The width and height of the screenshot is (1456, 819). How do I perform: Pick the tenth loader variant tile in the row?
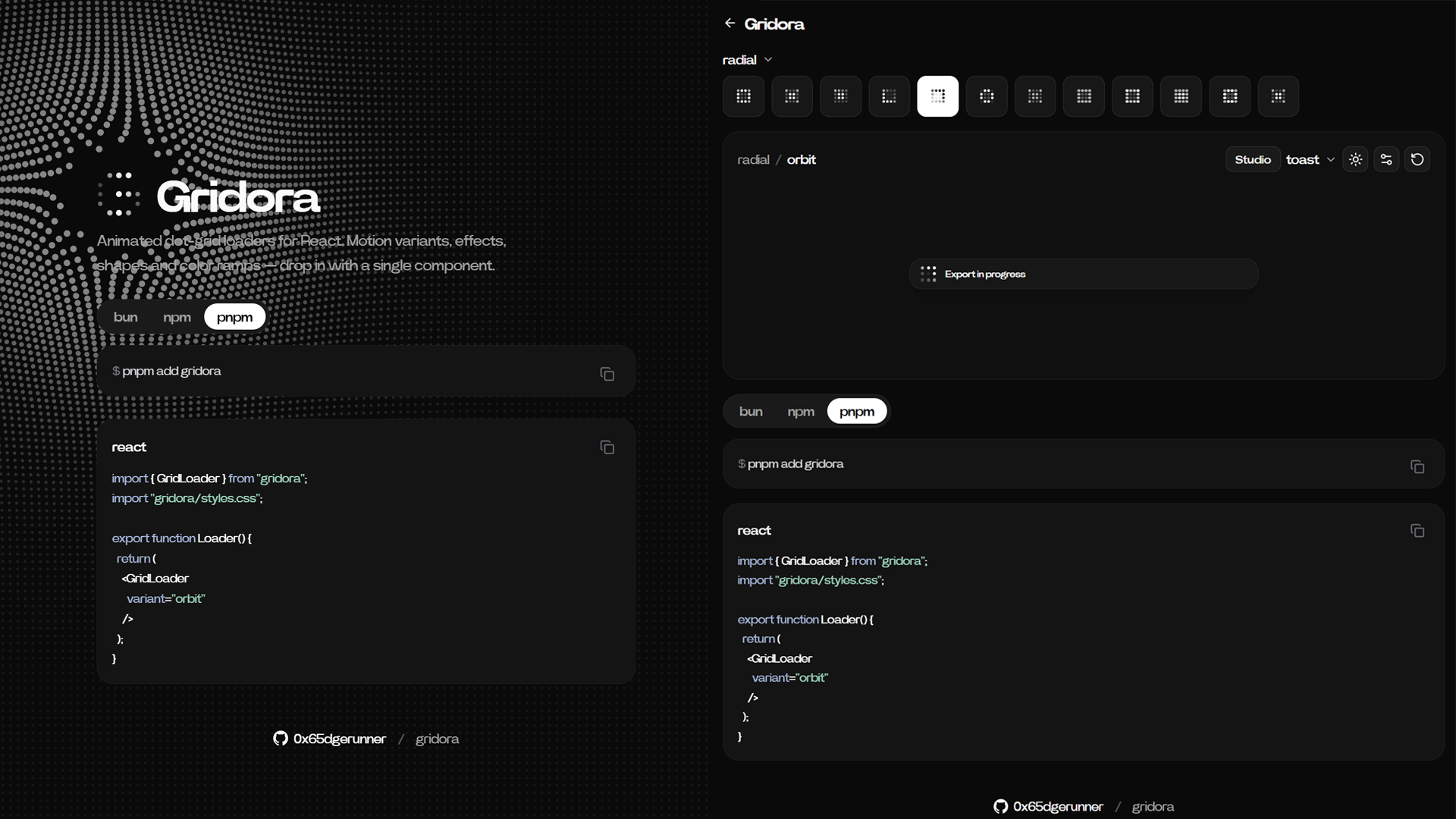coord(1181,96)
